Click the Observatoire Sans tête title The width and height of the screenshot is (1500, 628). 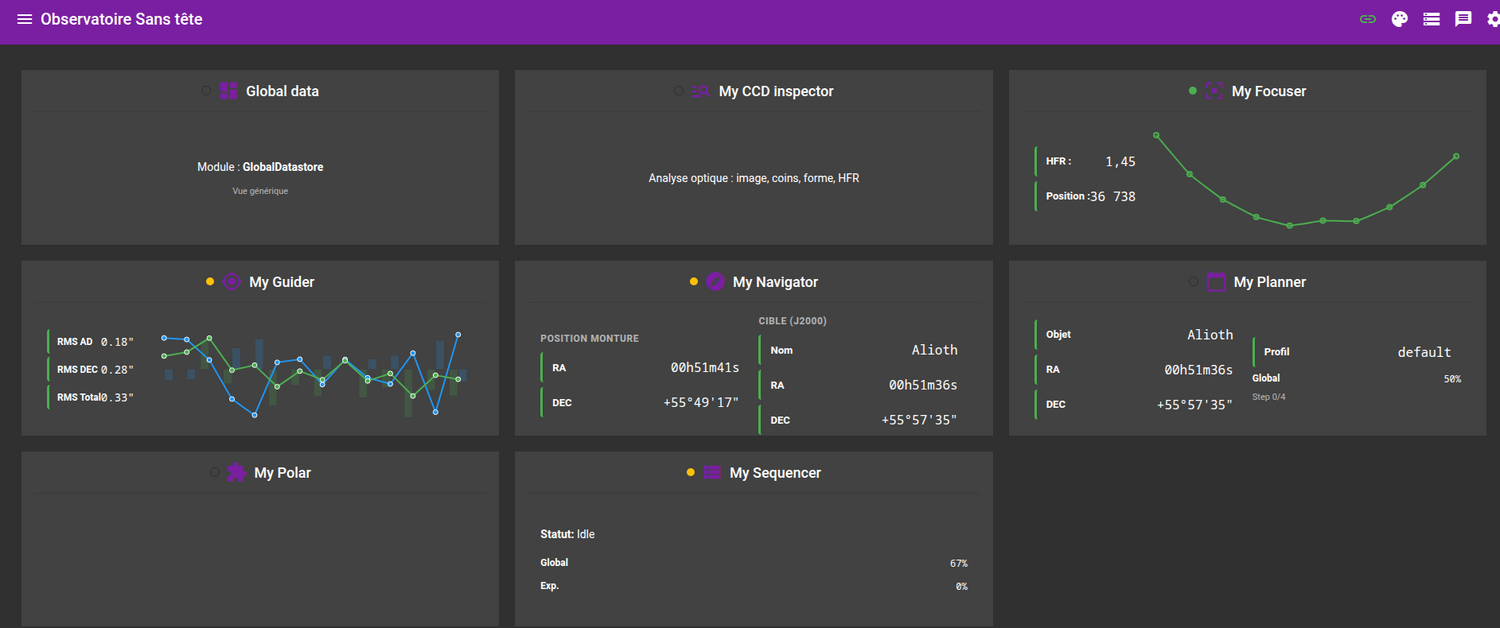(122, 19)
